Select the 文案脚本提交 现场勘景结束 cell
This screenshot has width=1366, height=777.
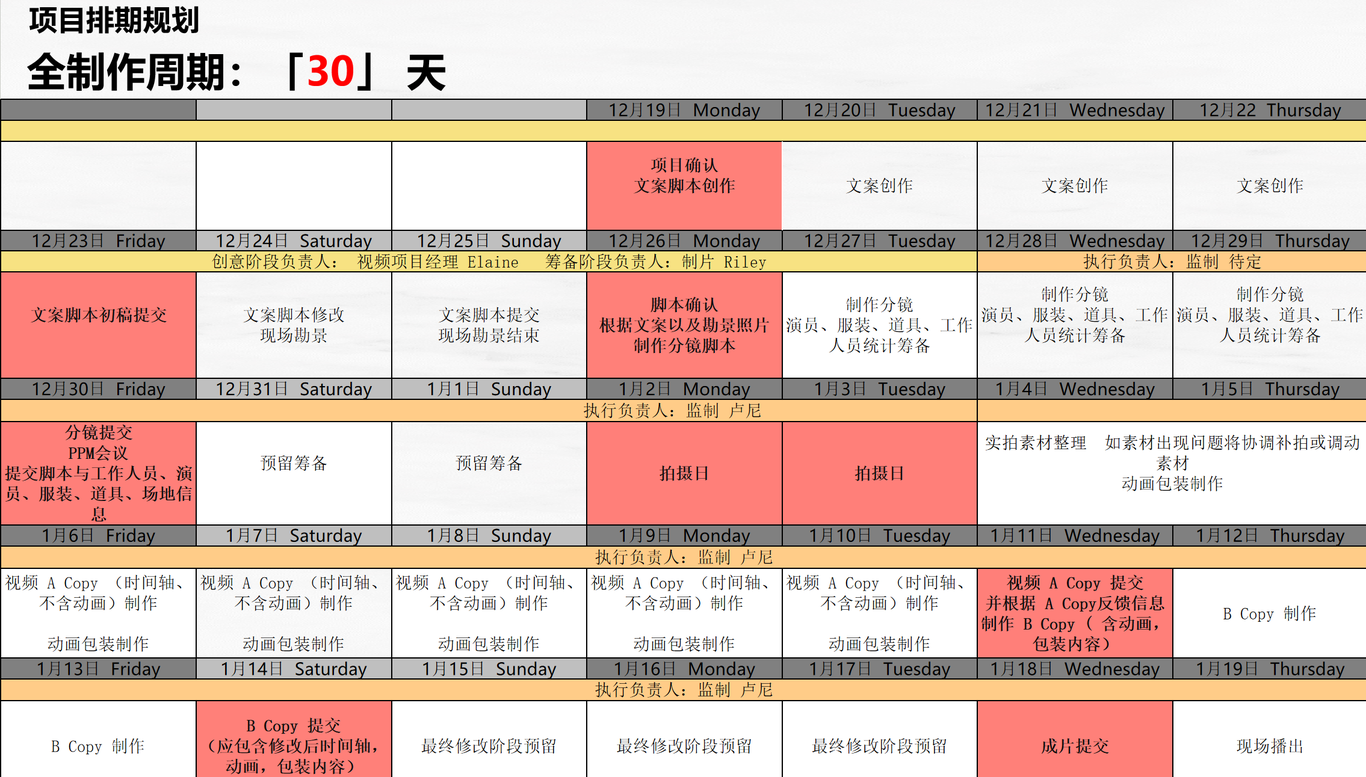pos(489,326)
